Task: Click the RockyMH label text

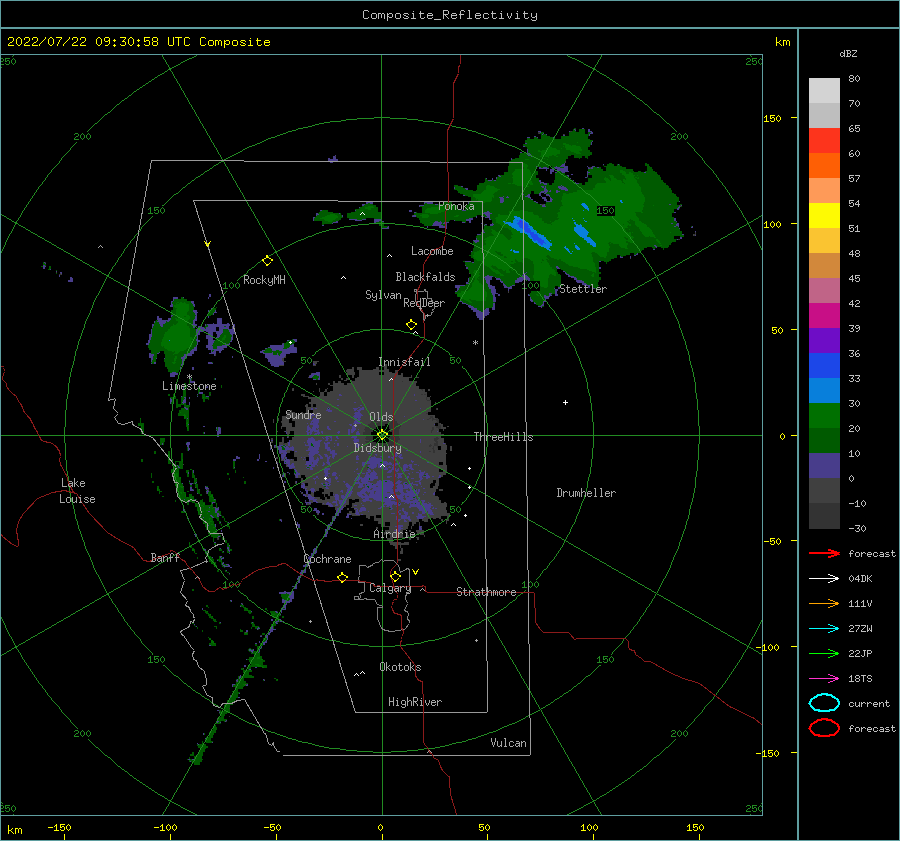Action: coord(264,280)
